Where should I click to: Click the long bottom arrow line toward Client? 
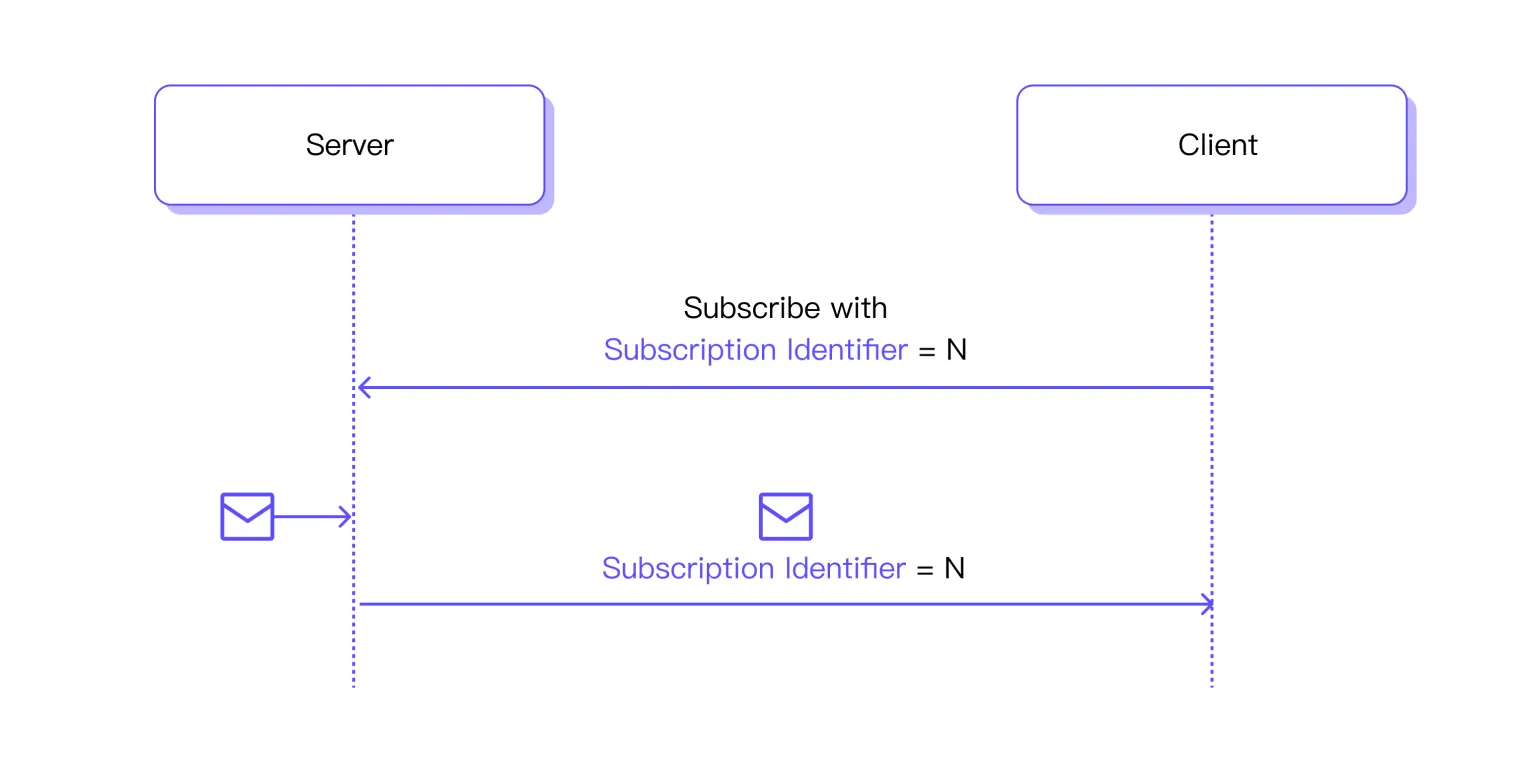pyautogui.click(x=785, y=604)
